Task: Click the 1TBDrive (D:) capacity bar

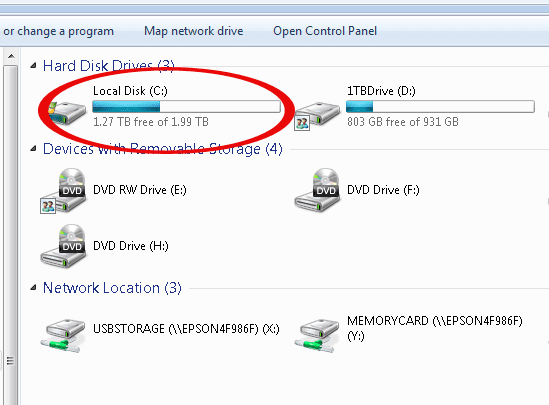Action: [x=440, y=106]
